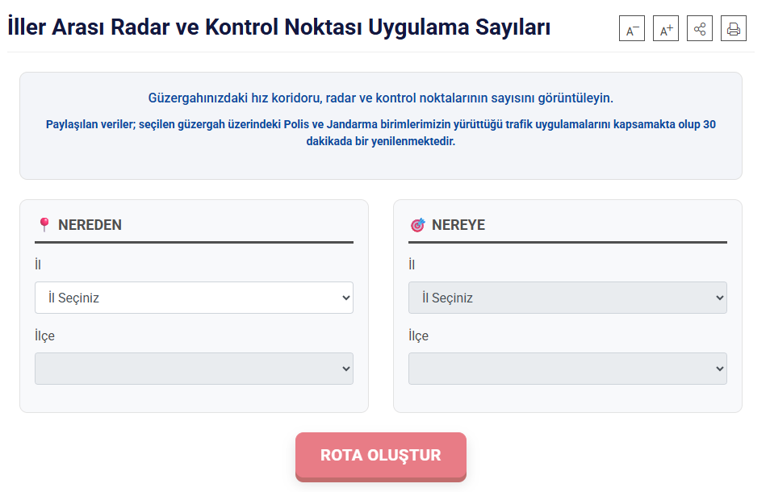Decrease the page font size (A-)
This screenshot has width=770, height=492.
tap(632, 29)
